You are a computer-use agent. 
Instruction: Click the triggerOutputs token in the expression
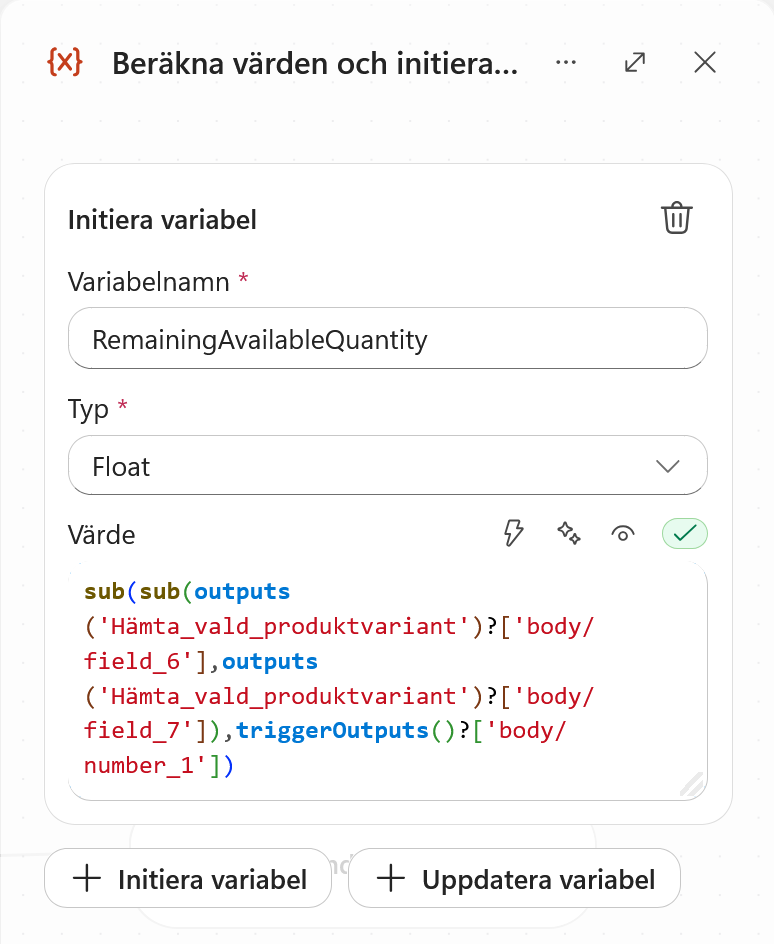(332, 730)
